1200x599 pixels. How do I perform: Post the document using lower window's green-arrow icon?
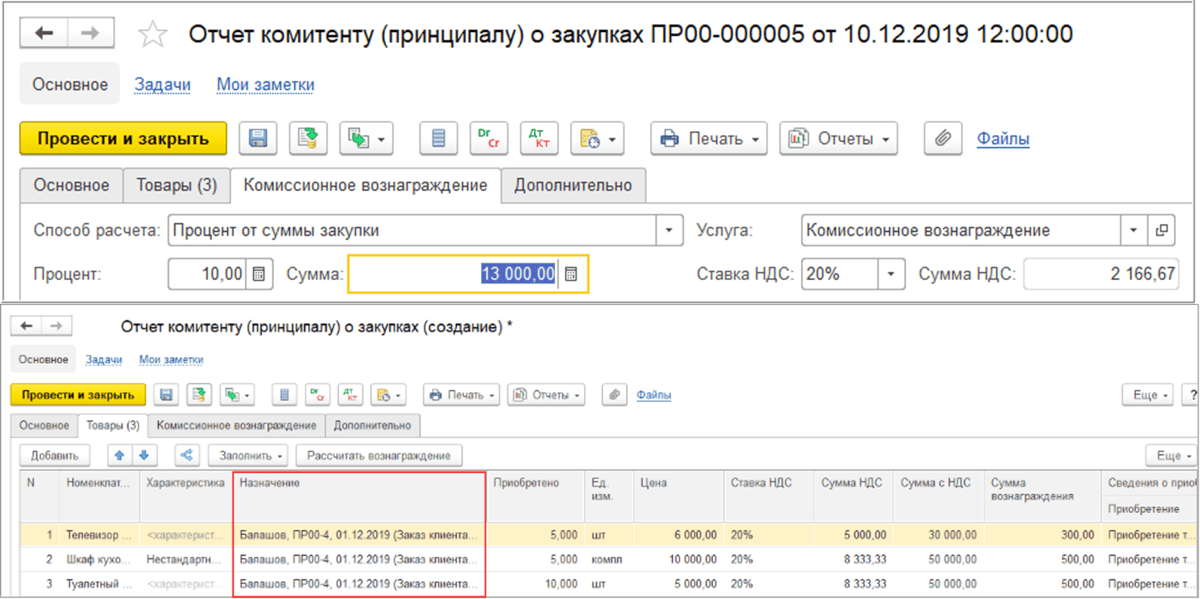200,395
